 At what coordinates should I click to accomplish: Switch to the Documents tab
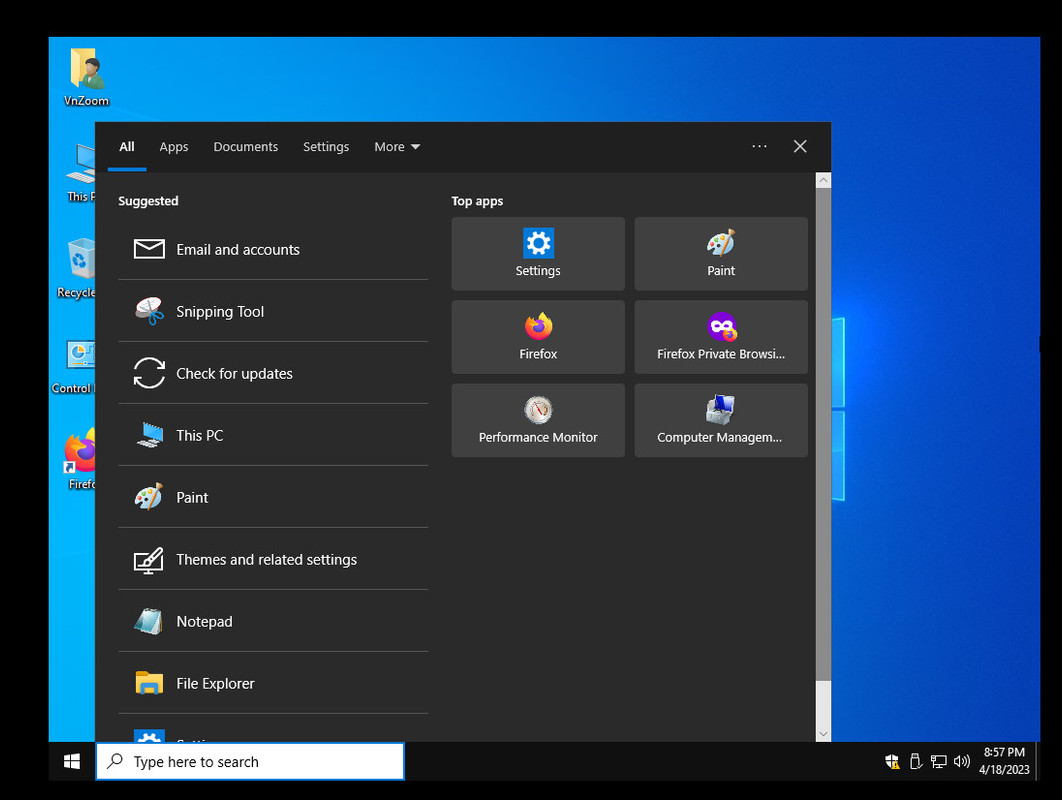coord(245,146)
